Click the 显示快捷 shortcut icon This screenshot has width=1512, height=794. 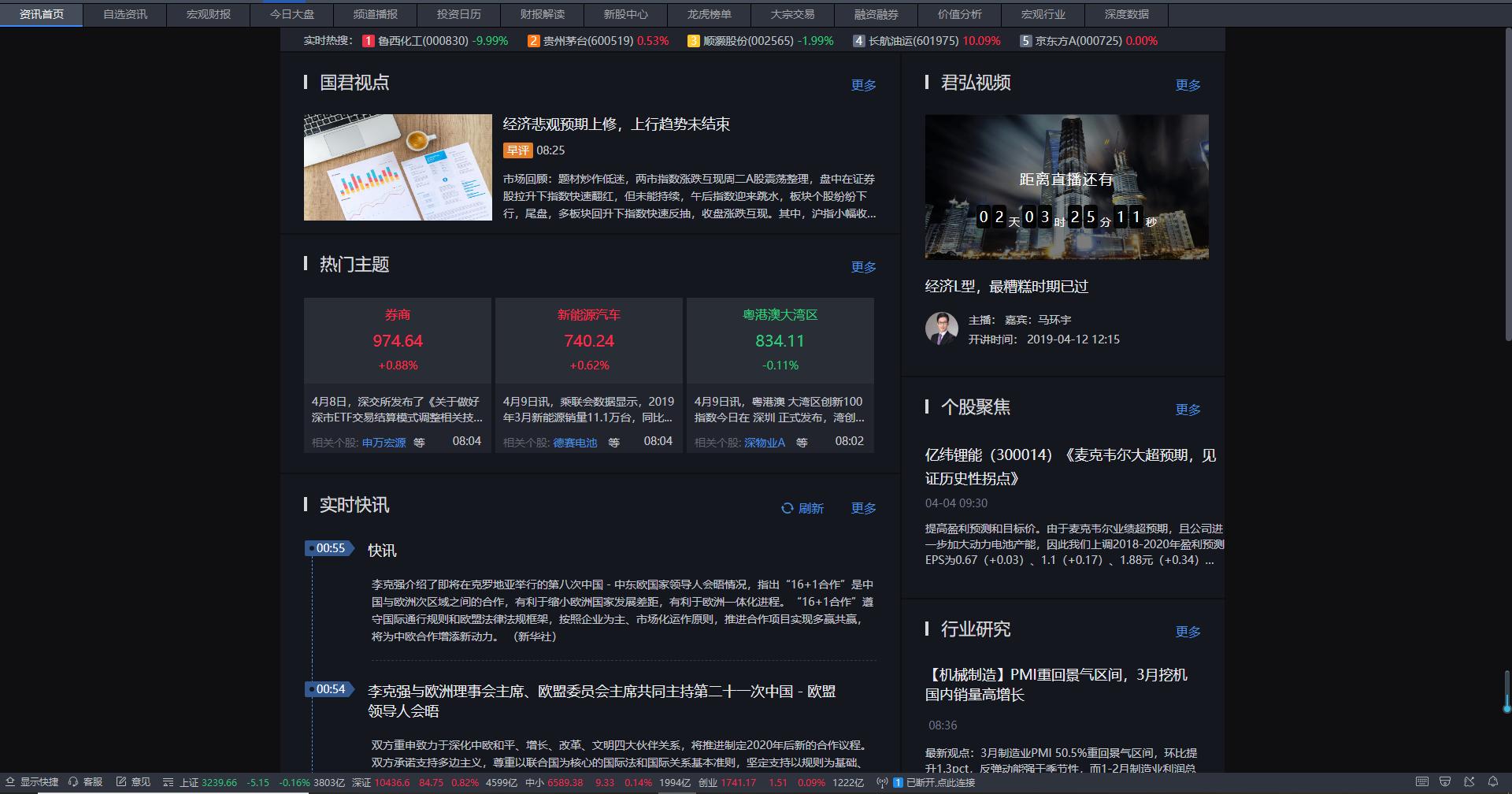click(11, 782)
